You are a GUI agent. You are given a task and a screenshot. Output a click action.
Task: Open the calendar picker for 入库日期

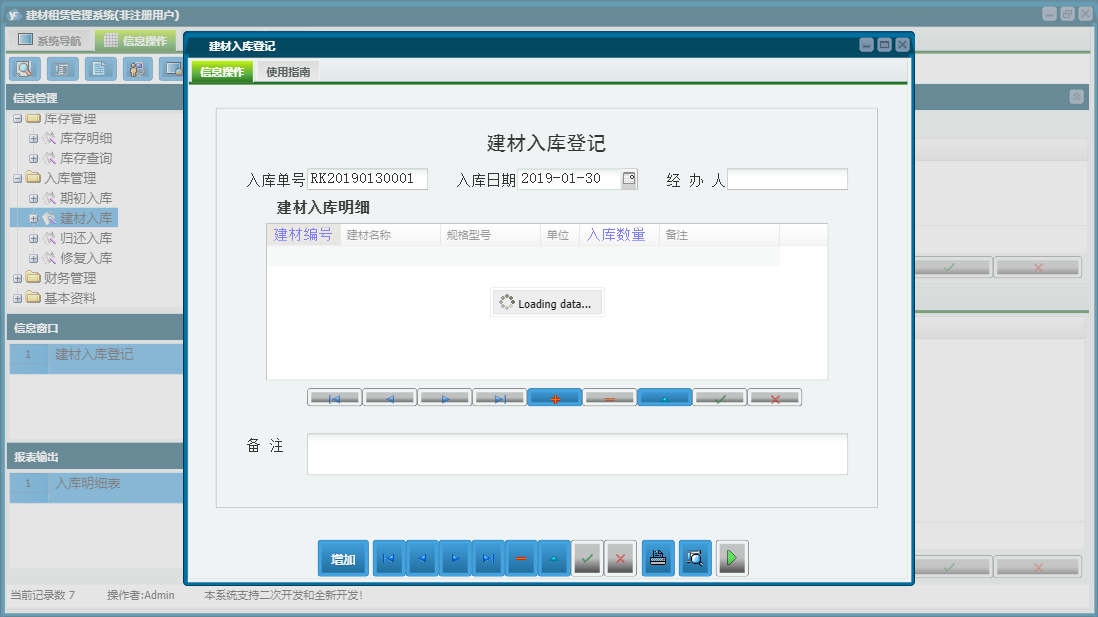tap(628, 179)
